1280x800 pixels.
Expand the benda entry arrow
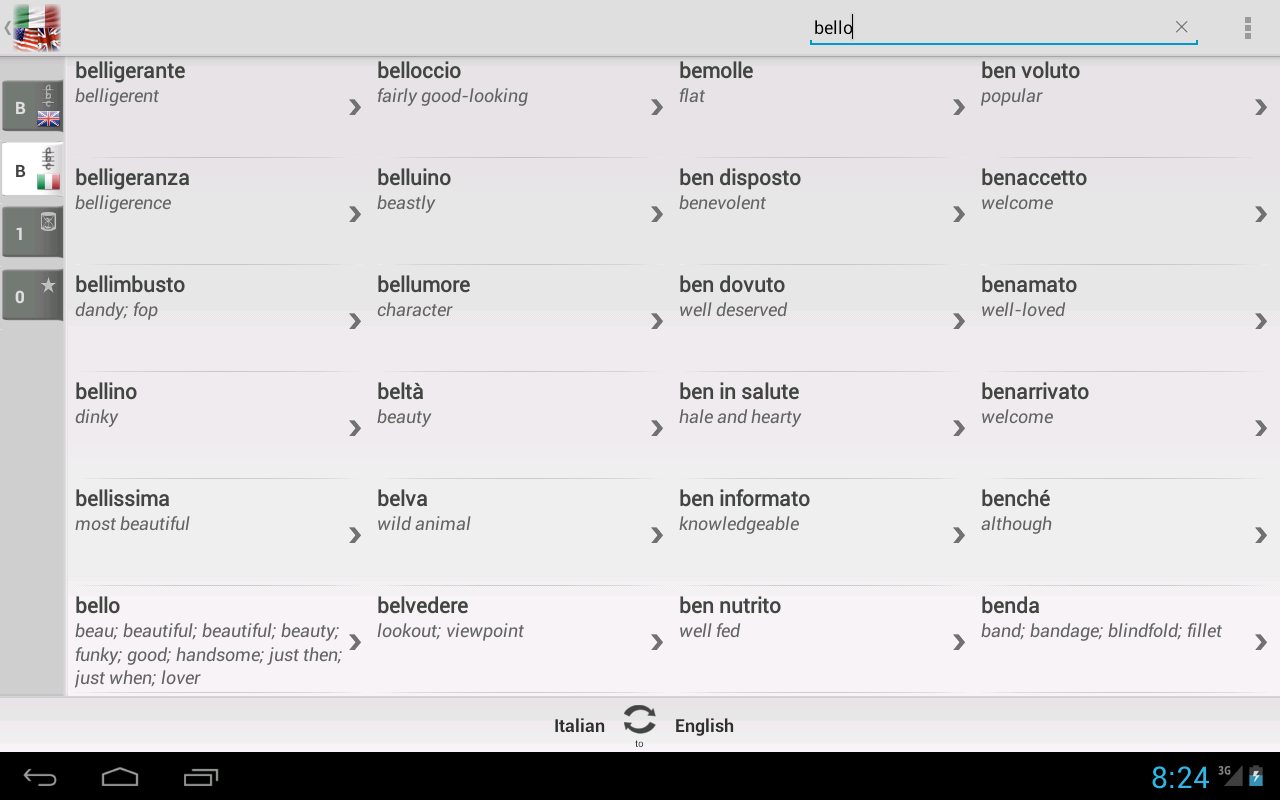click(x=1260, y=642)
